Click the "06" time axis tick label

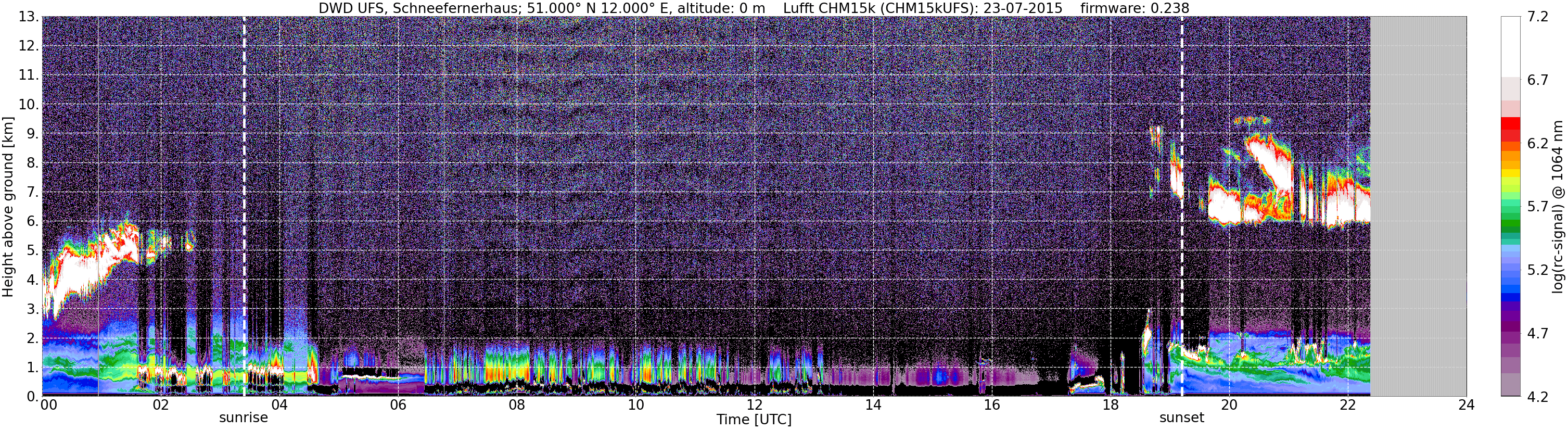[398, 405]
